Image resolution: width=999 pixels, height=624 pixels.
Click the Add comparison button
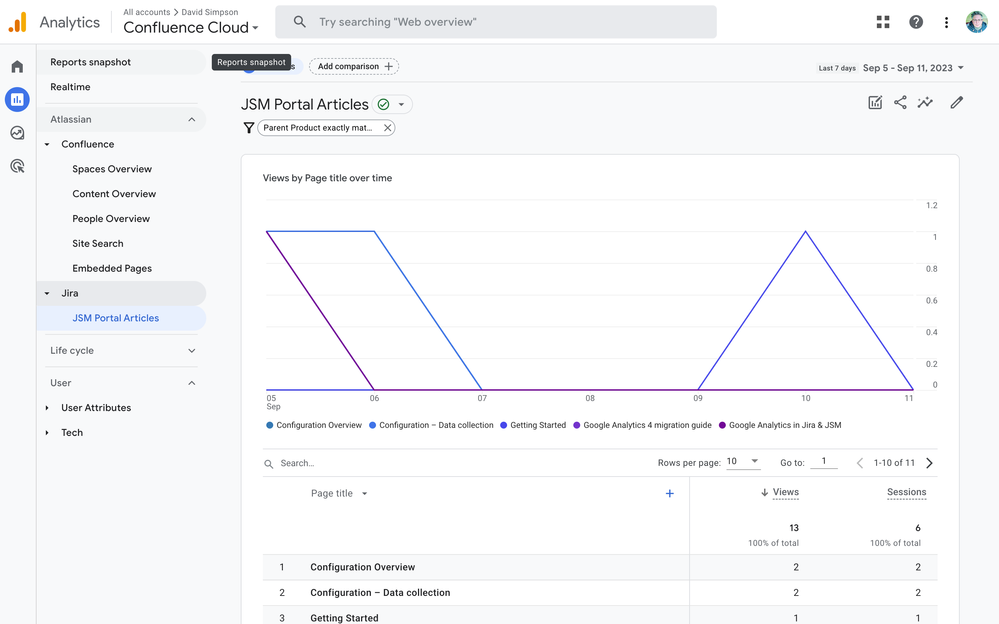[x=354, y=66]
